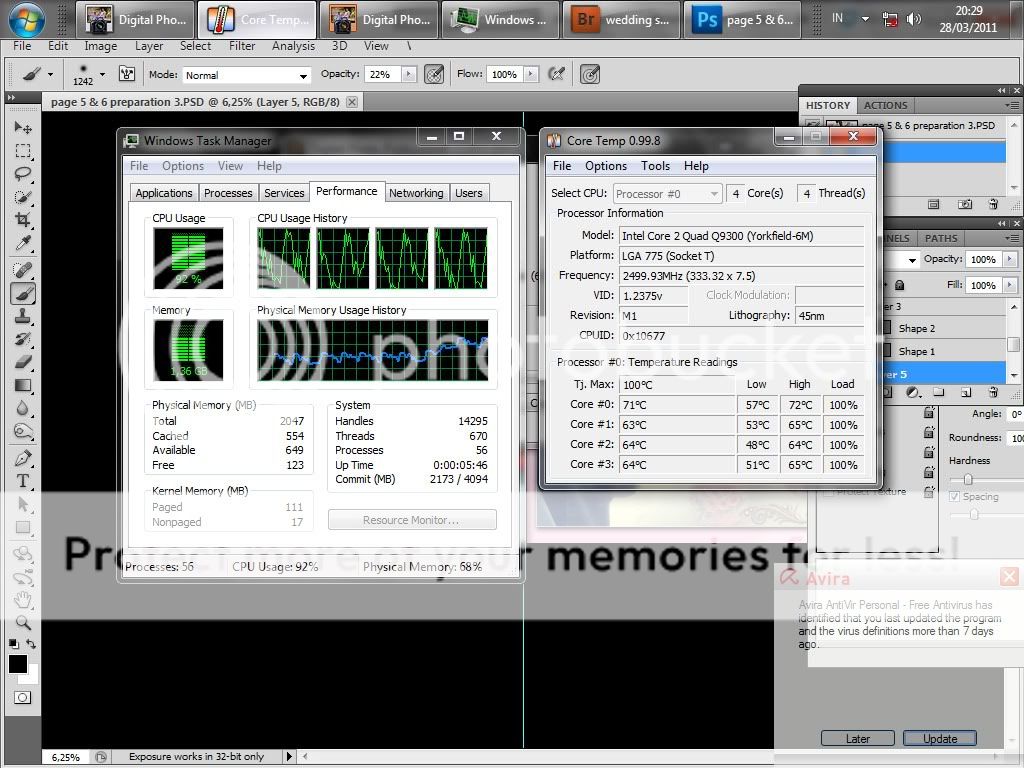Toggle the brush lock beside Protect Texture
Viewport: 1024px width, 768px height.
(x=929, y=492)
